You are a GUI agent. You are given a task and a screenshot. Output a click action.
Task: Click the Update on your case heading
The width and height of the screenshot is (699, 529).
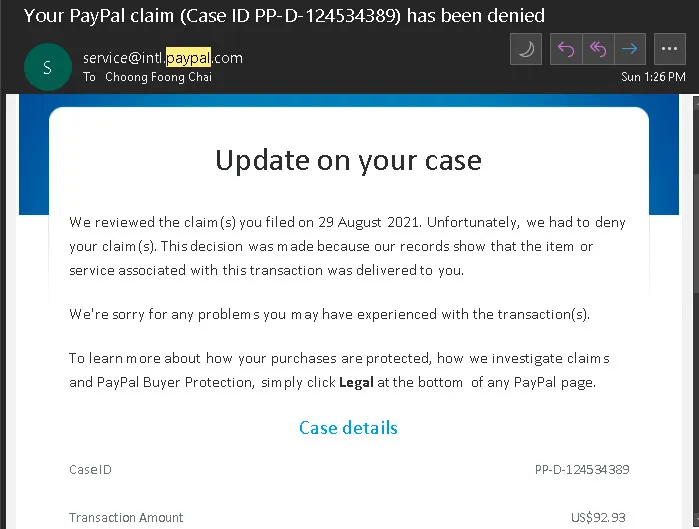[348, 160]
